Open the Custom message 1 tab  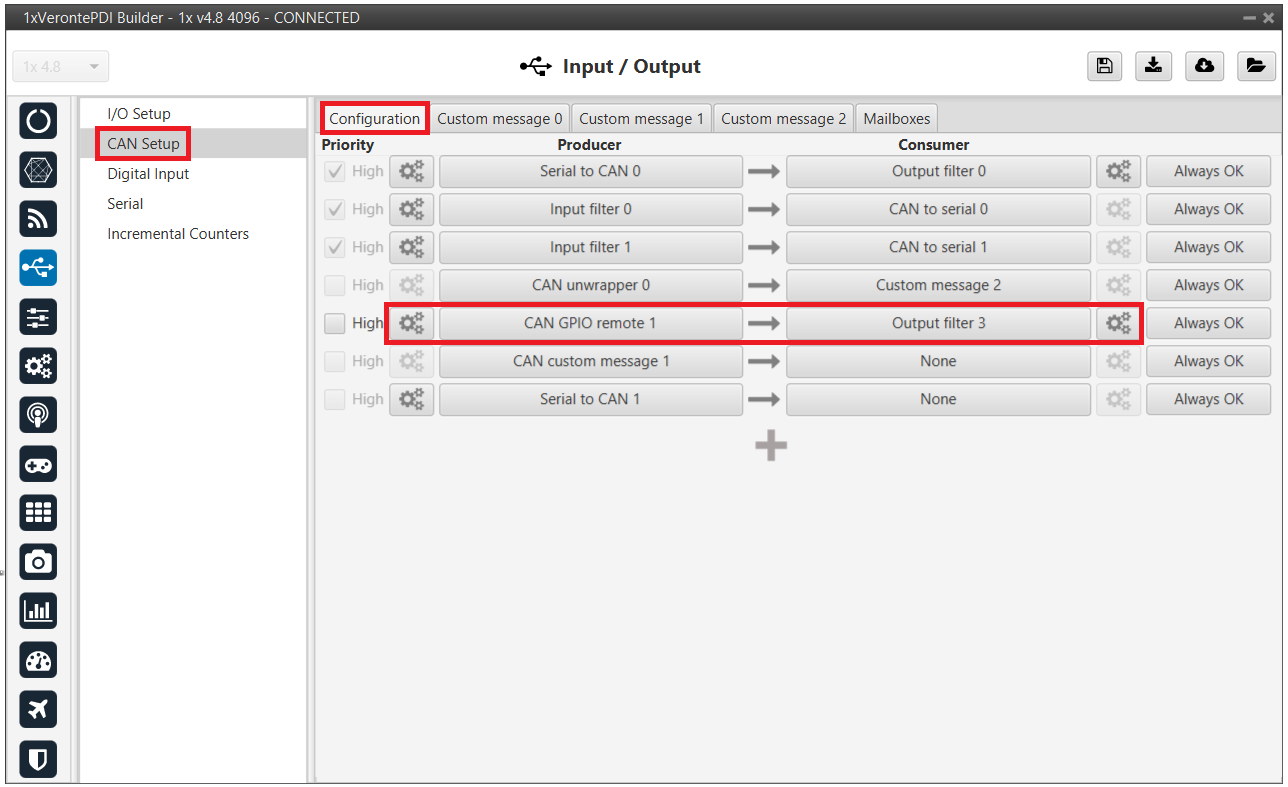(x=642, y=118)
